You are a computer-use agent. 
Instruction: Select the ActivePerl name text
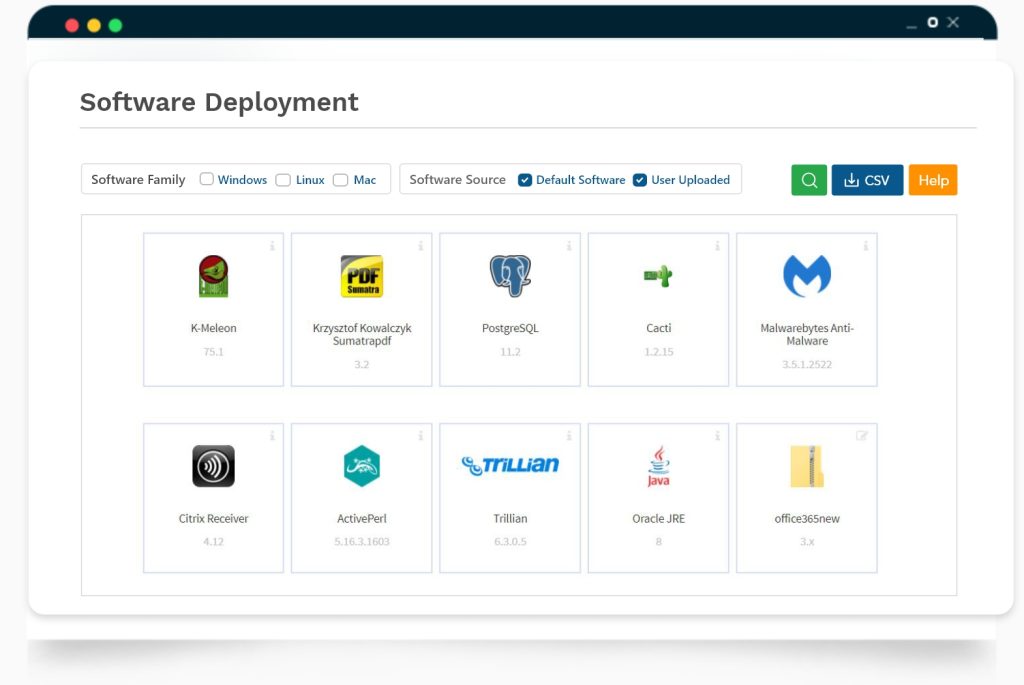(362, 518)
